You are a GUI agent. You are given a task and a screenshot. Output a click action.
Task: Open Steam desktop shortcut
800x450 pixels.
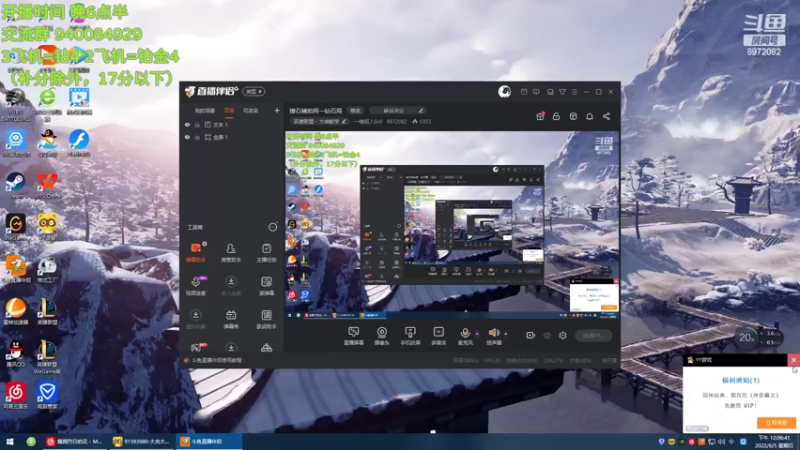pos(15,185)
